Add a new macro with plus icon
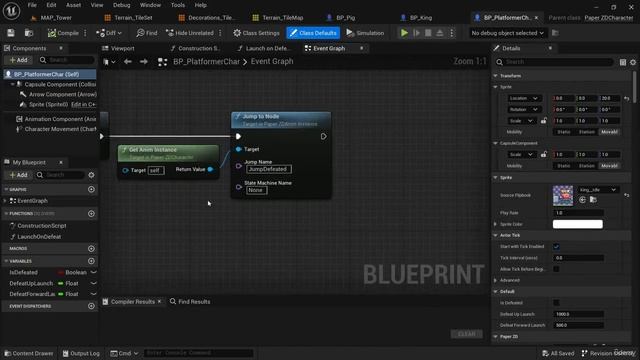 pos(91,249)
